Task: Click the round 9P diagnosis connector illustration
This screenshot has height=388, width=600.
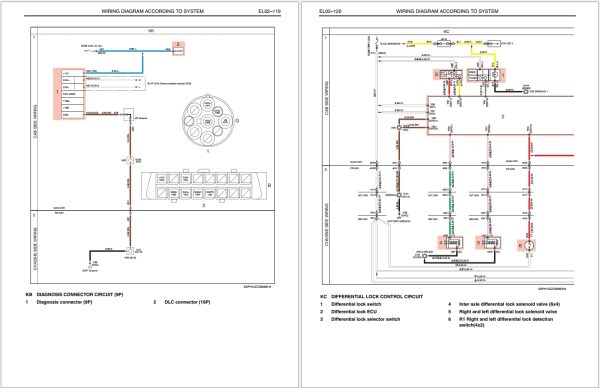Action: click(207, 121)
